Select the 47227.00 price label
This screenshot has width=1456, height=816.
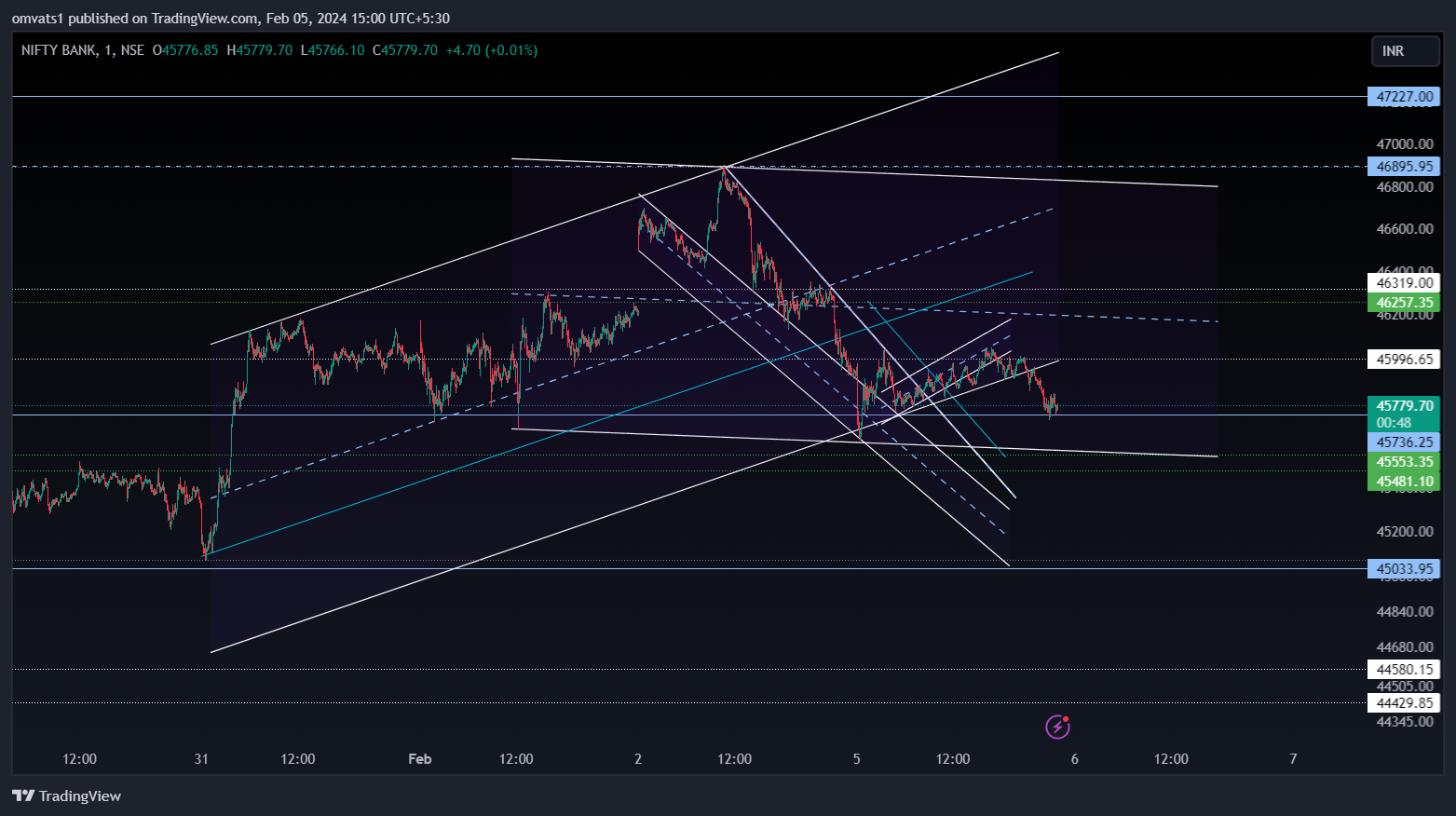click(x=1404, y=97)
